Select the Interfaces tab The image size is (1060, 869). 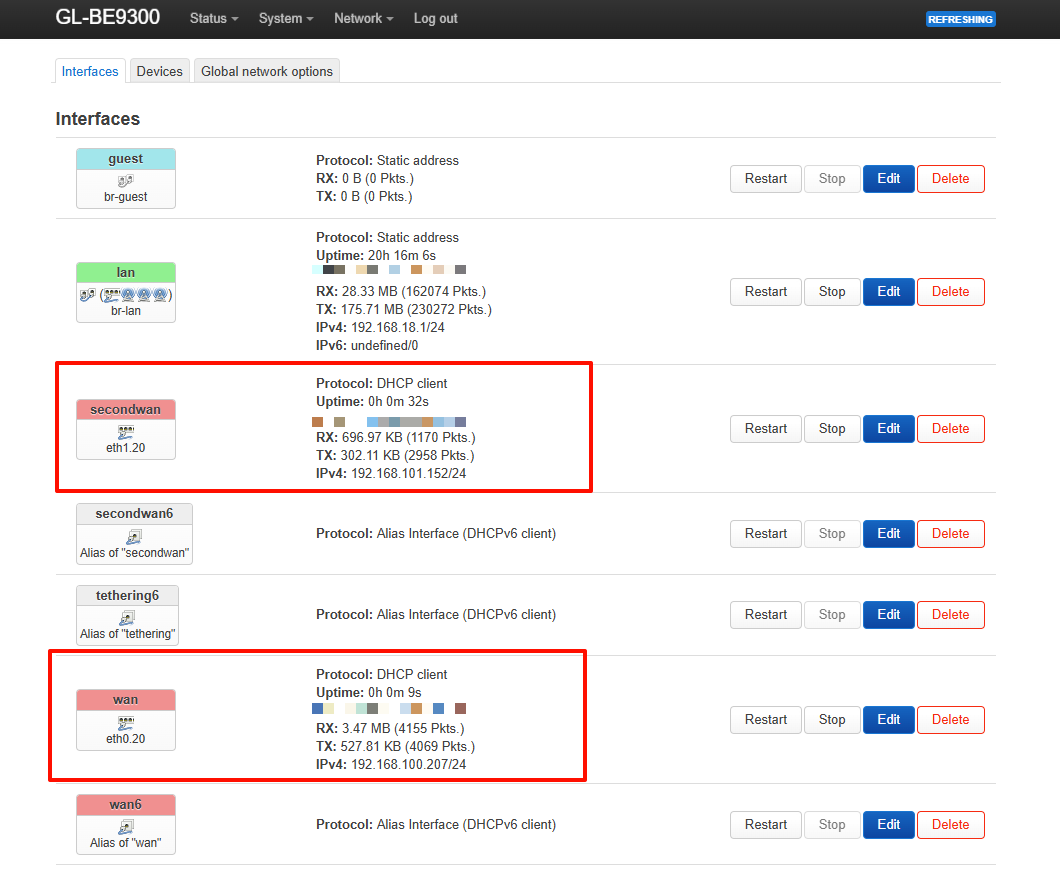tap(90, 71)
